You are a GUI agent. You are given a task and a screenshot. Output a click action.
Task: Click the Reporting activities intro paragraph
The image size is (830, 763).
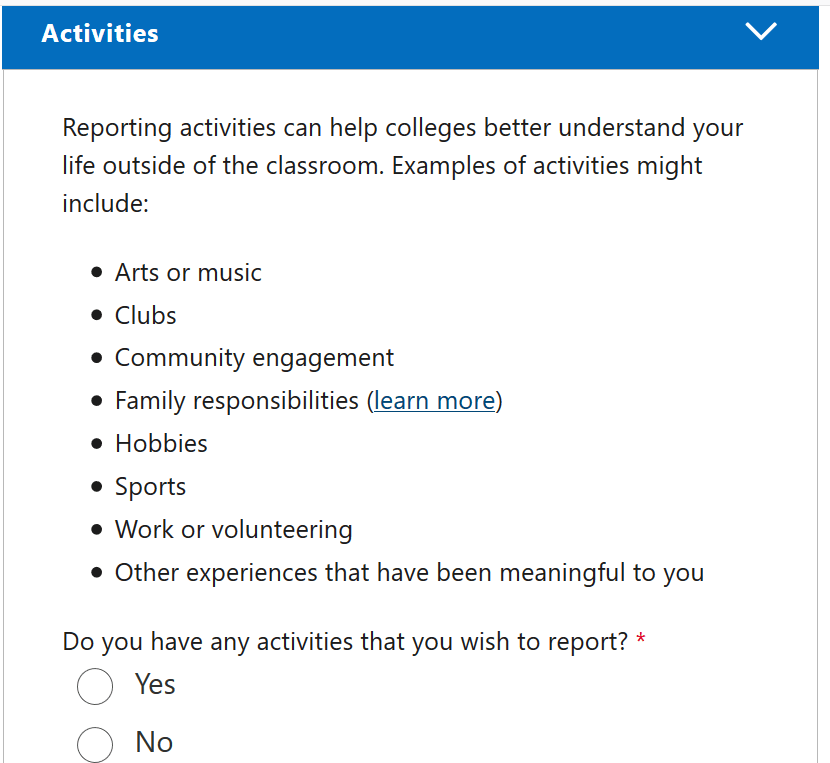pyautogui.click(x=402, y=166)
